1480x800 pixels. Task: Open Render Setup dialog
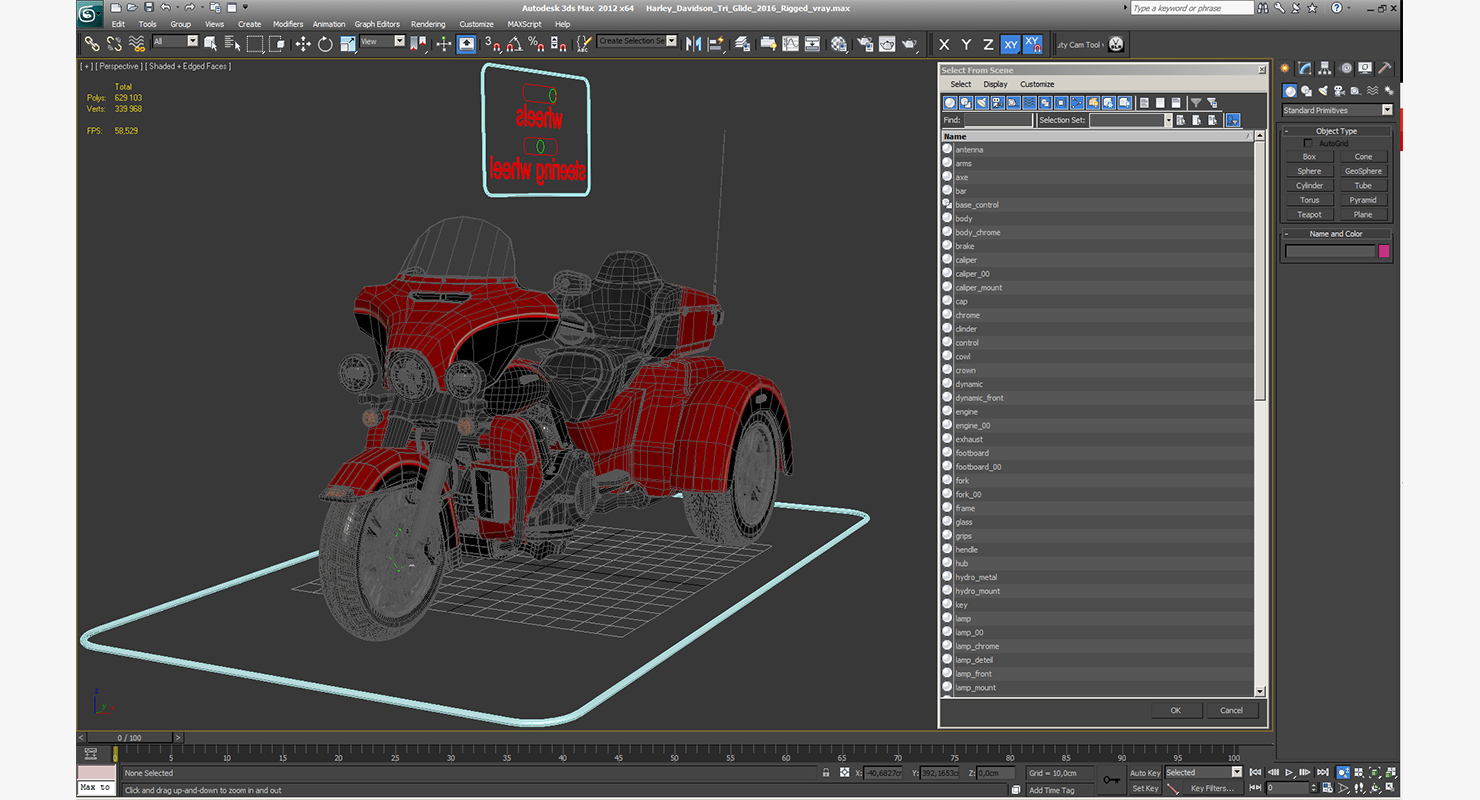(864, 44)
